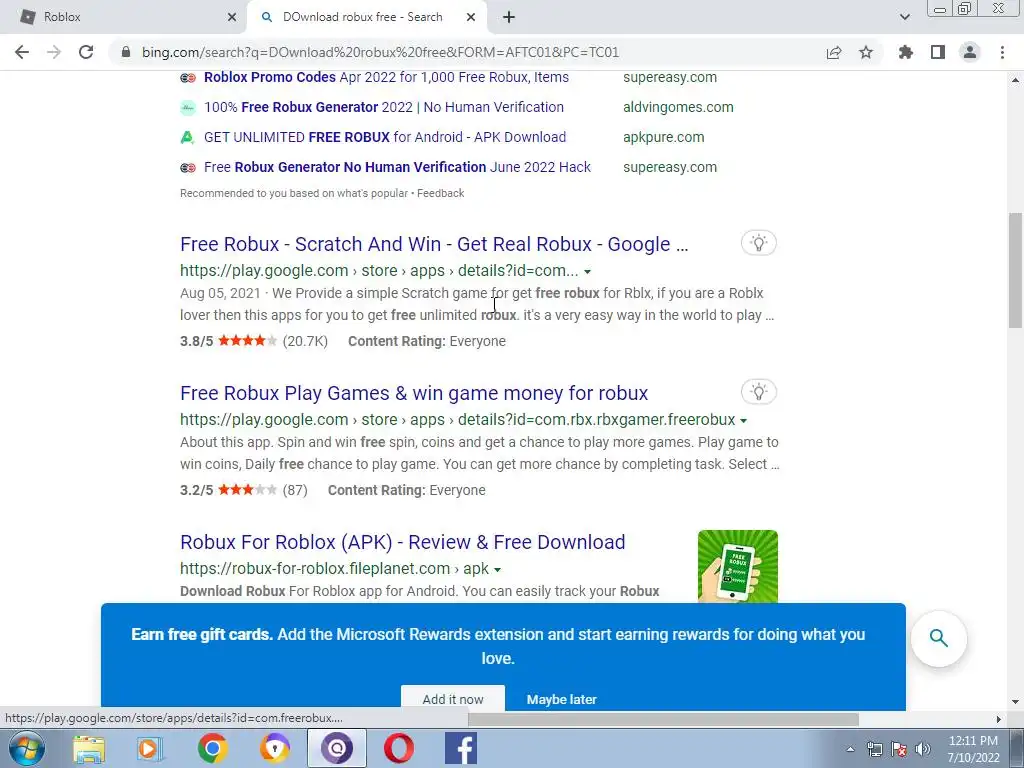Click the (20.7K) review count
Screen dimensions: 1024x768
(x=305, y=341)
